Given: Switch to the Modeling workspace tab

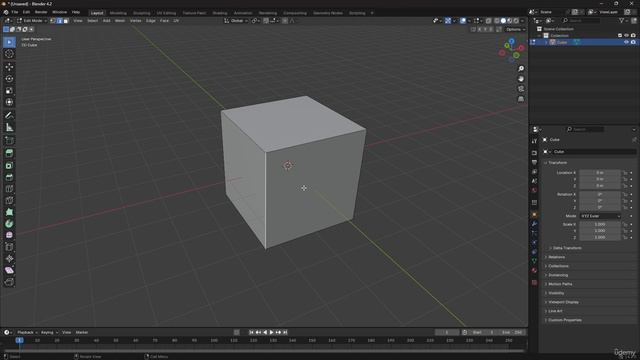Looking at the screenshot, I should [x=118, y=13].
